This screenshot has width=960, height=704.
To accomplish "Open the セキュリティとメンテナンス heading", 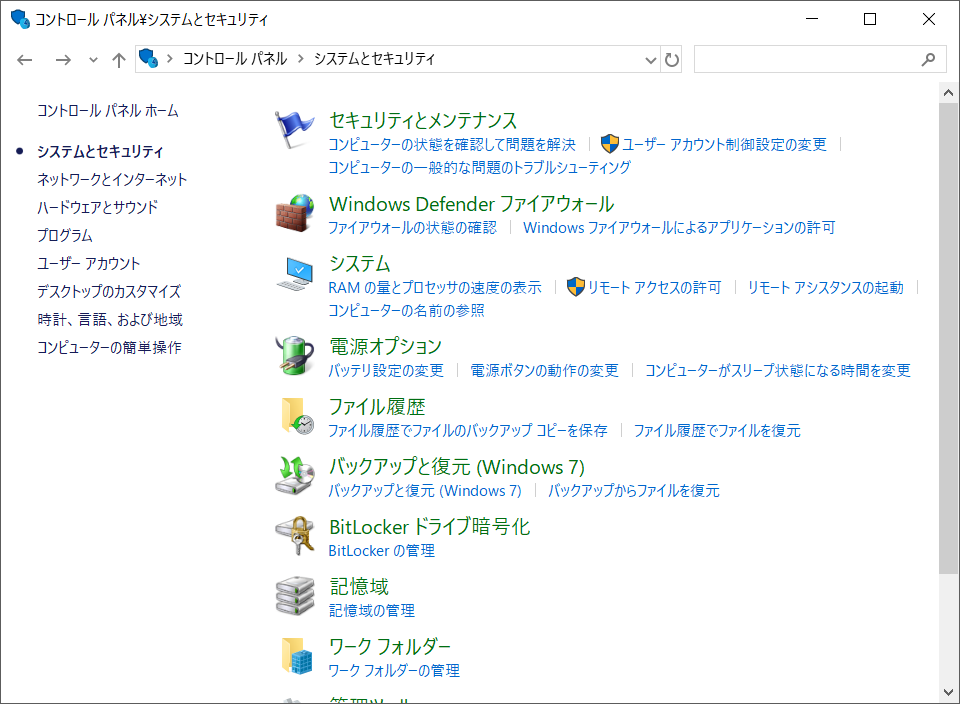I will (x=423, y=120).
